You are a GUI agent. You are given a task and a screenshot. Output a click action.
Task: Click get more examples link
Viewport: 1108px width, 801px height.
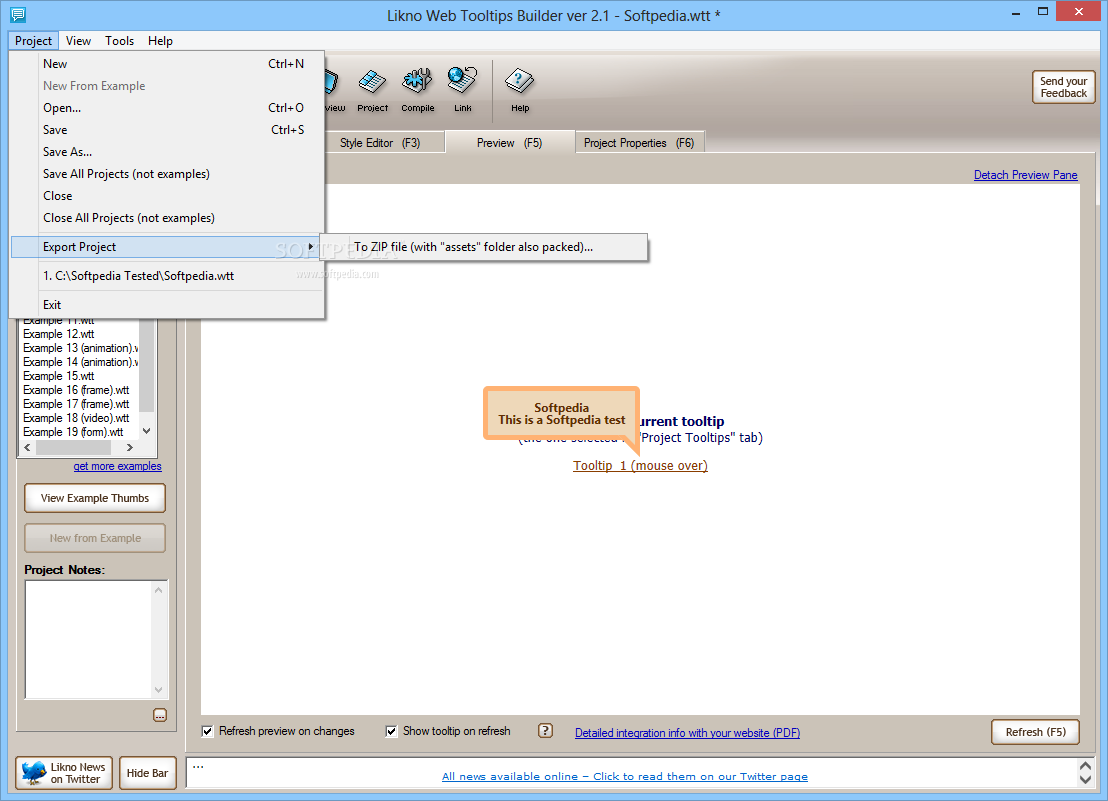[x=117, y=466]
